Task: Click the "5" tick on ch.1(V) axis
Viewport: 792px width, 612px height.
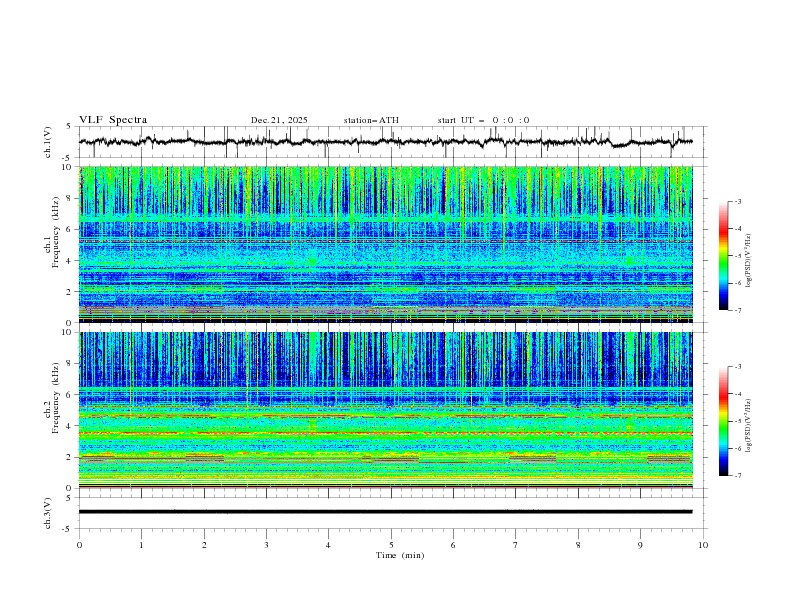Action: 69,127
